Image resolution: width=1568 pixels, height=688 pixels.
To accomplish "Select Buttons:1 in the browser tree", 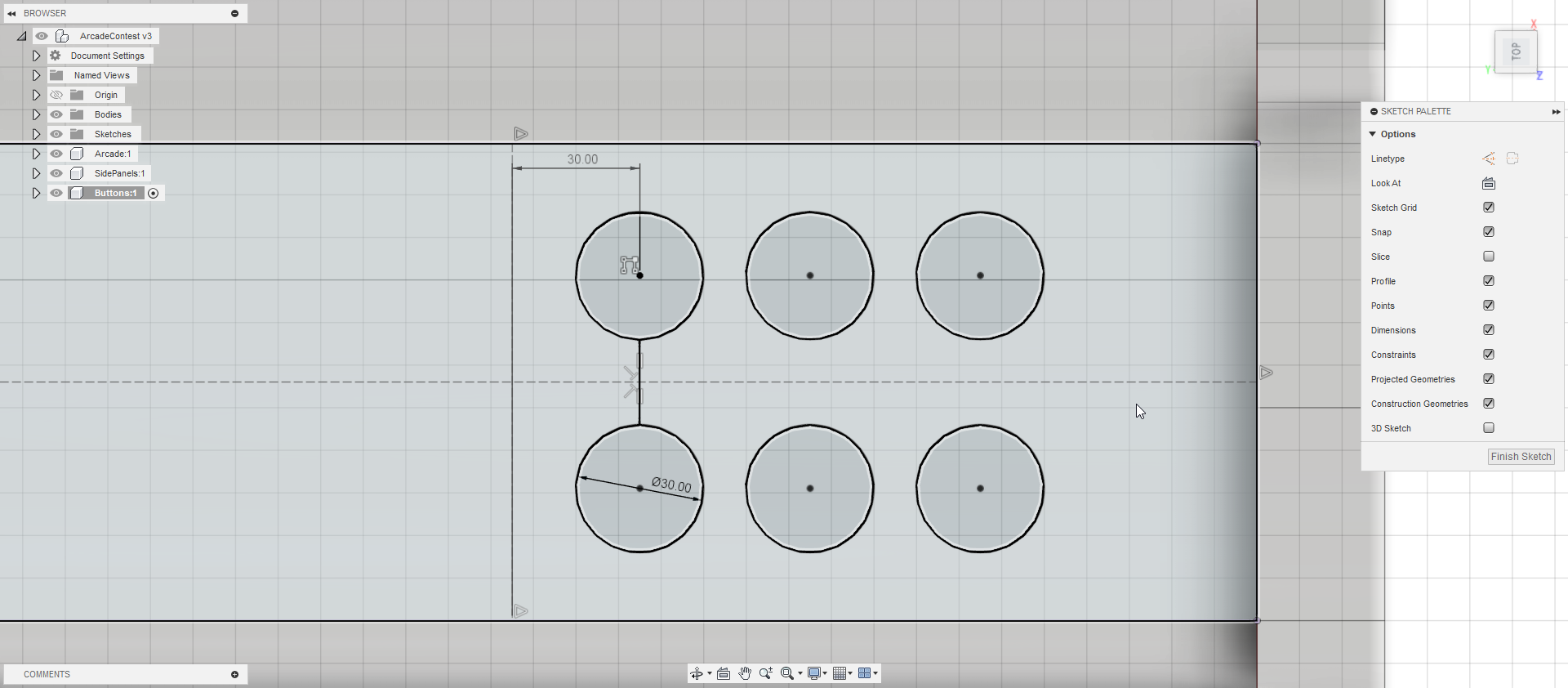I will click(x=115, y=193).
